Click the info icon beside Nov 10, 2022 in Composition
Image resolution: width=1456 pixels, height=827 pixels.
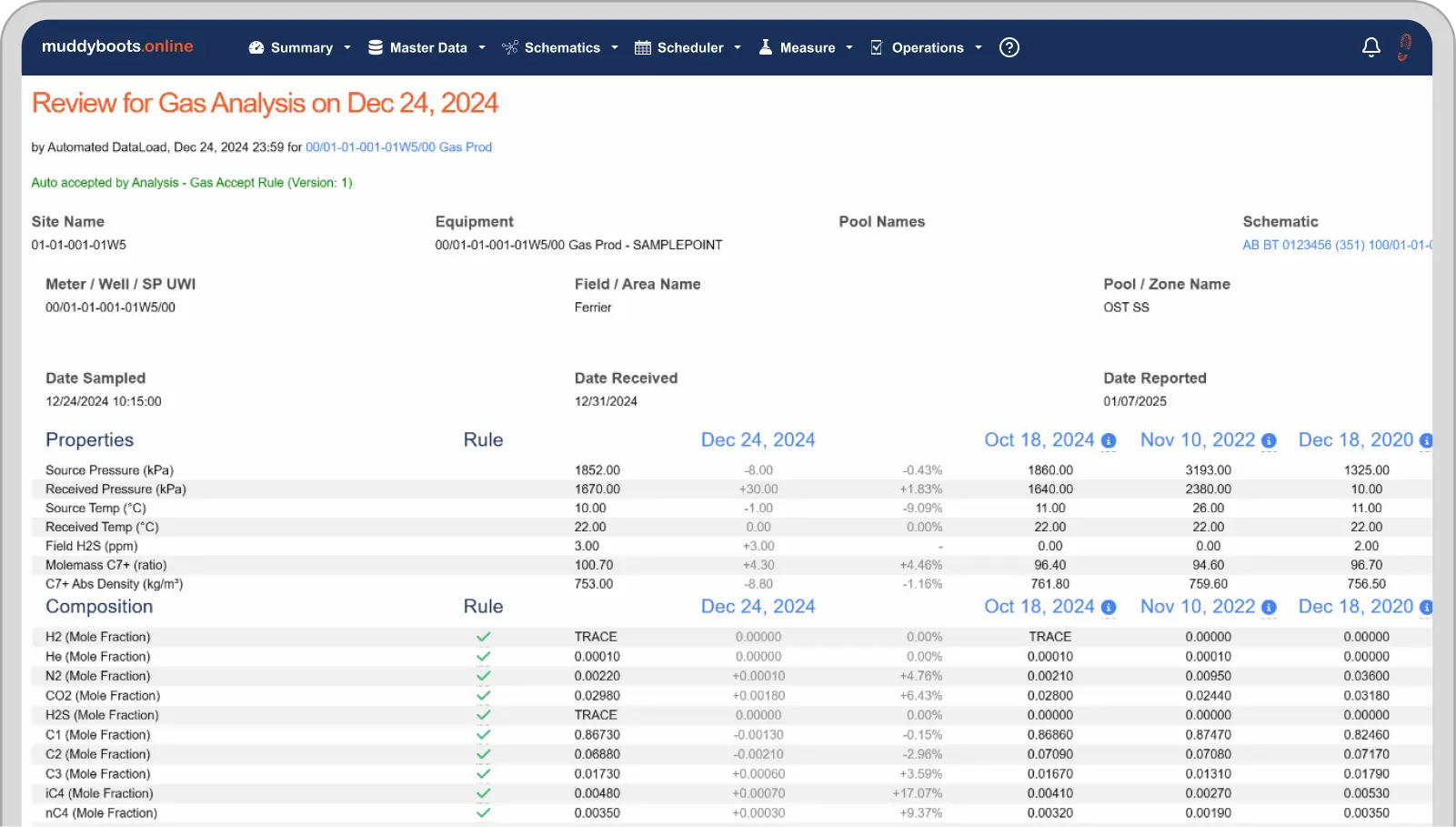(1269, 608)
